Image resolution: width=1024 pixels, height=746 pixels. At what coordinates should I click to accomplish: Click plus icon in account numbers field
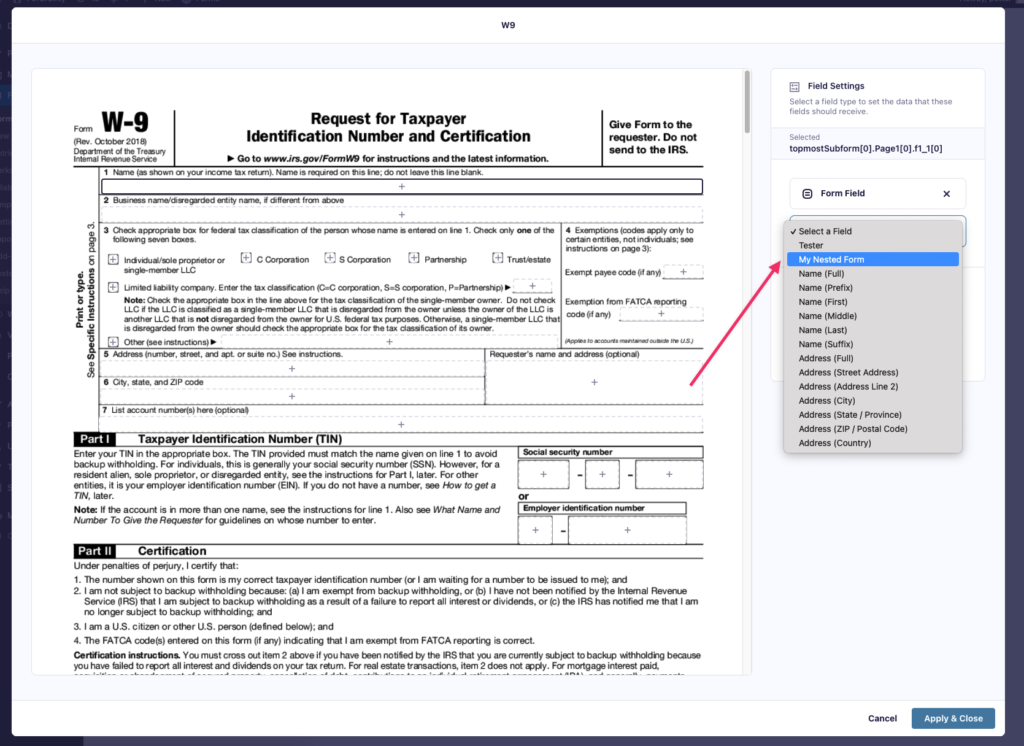tap(402, 424)
